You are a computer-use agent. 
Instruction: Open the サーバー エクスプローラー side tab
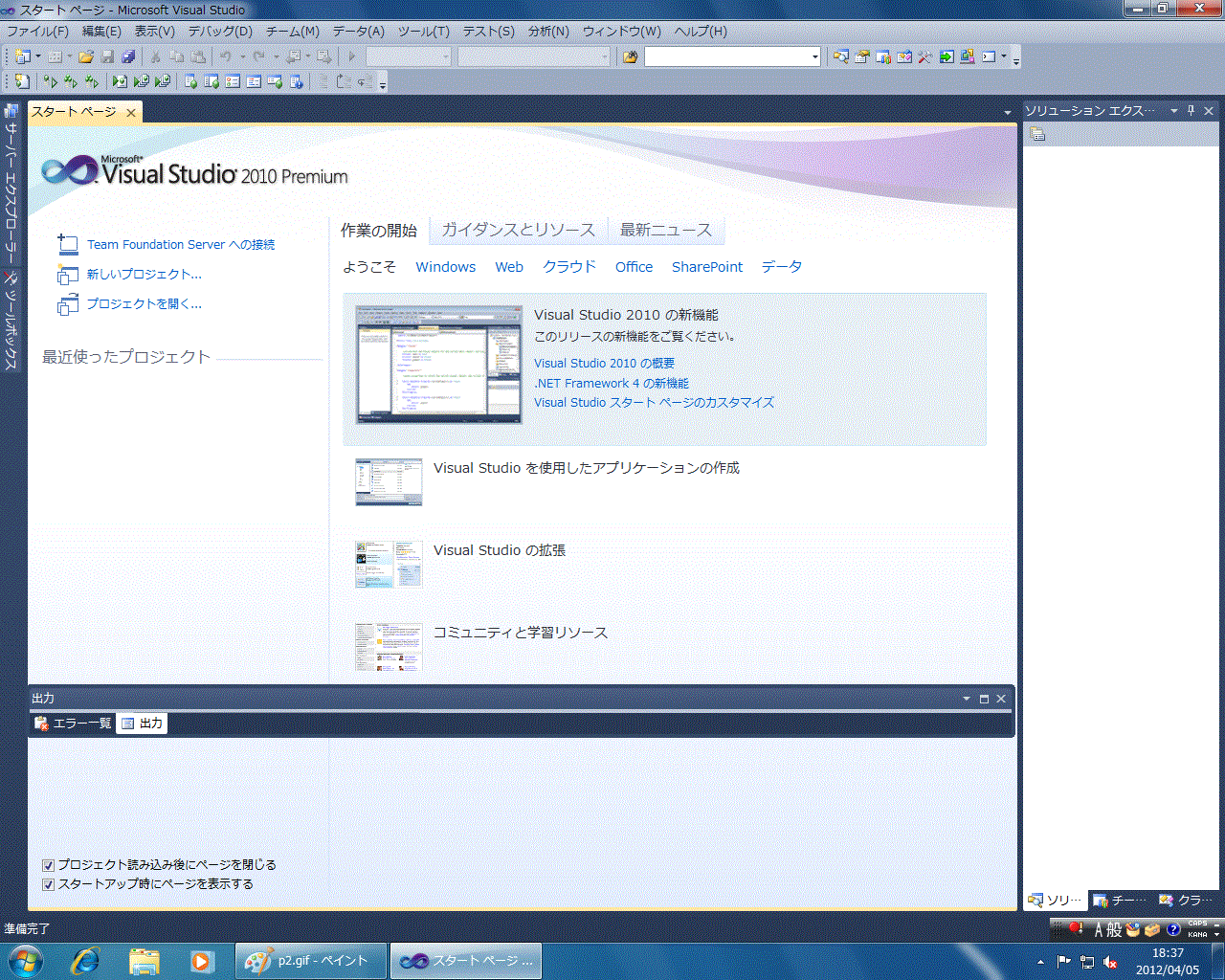coord(11,184)
